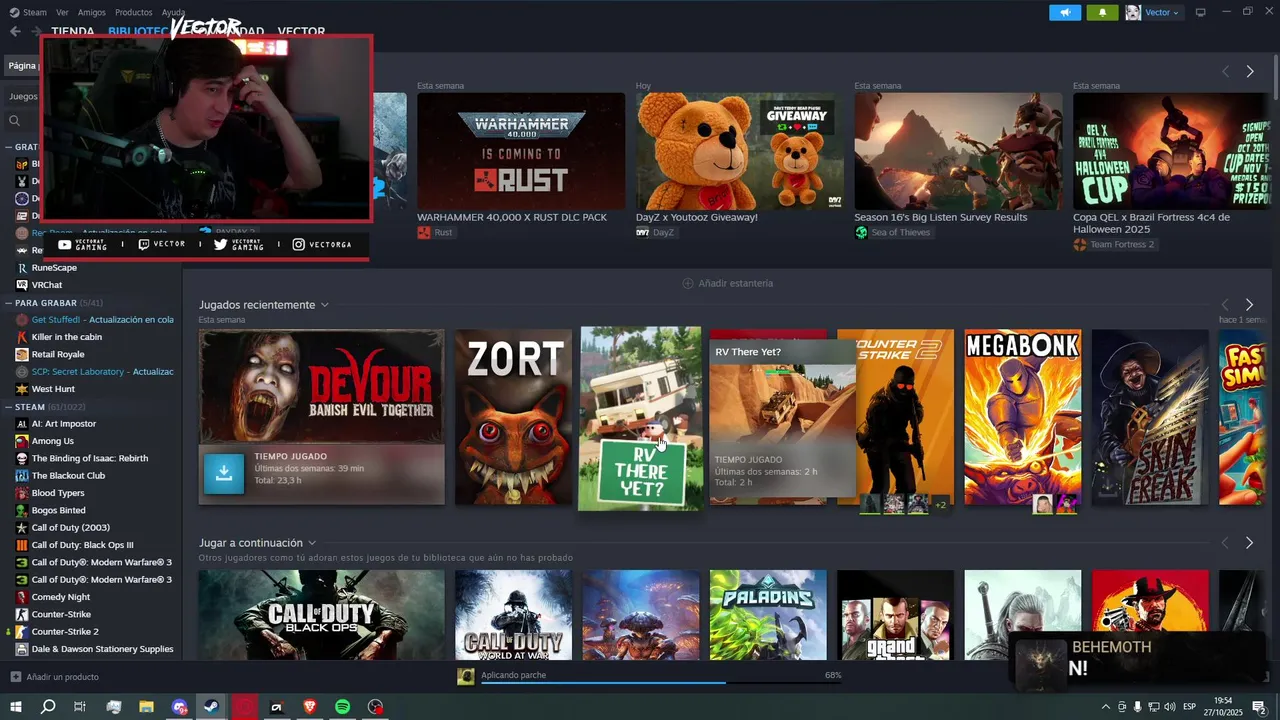Advance the play-next shelf right arrow
The width and height of the screenshot is (1280, 720).
point(1249,542)
